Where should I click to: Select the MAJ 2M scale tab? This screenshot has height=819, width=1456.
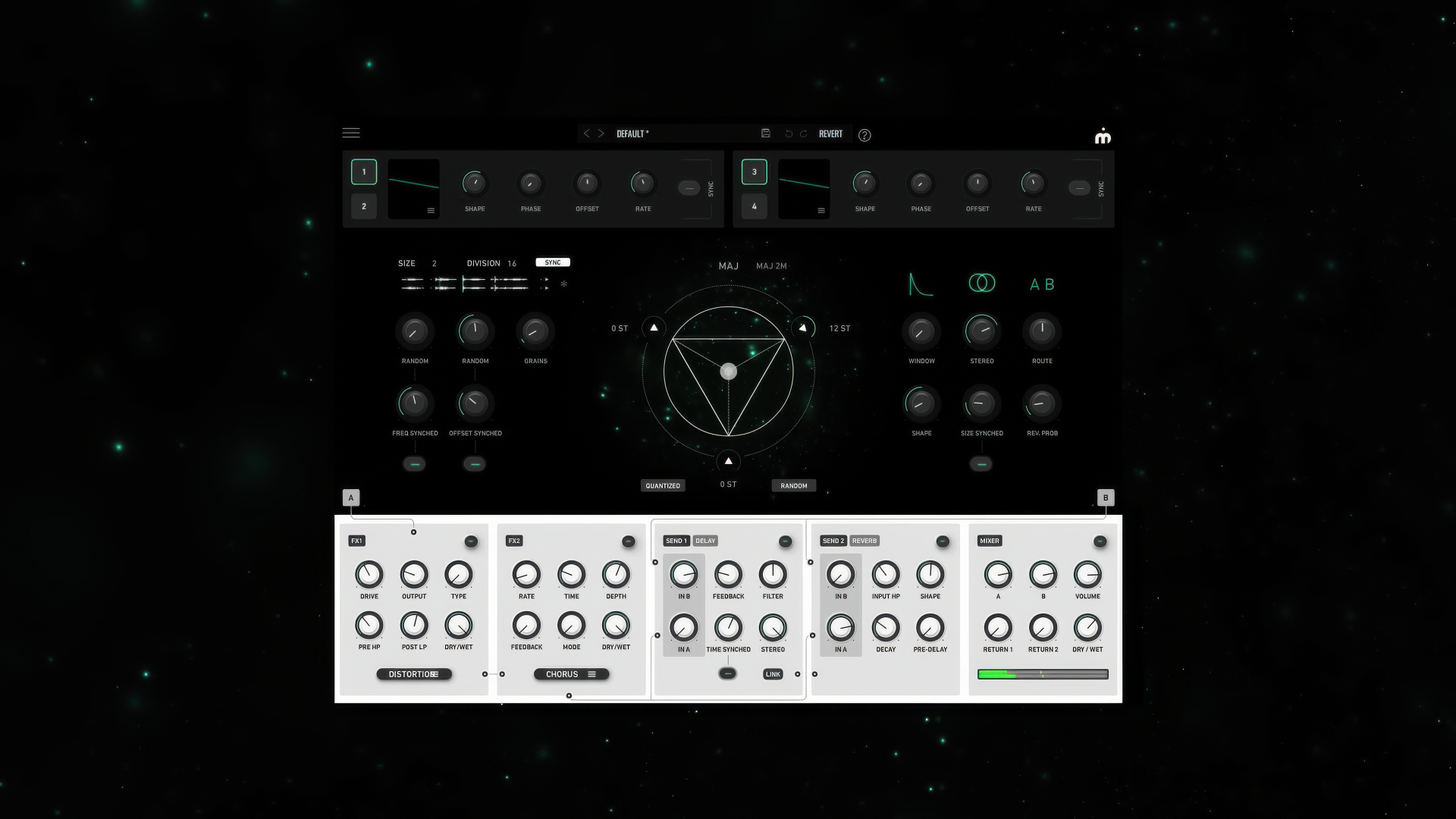770,265
